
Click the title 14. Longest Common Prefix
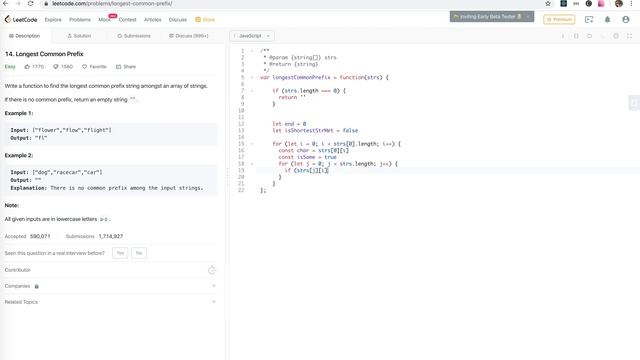tap(44, 54)
